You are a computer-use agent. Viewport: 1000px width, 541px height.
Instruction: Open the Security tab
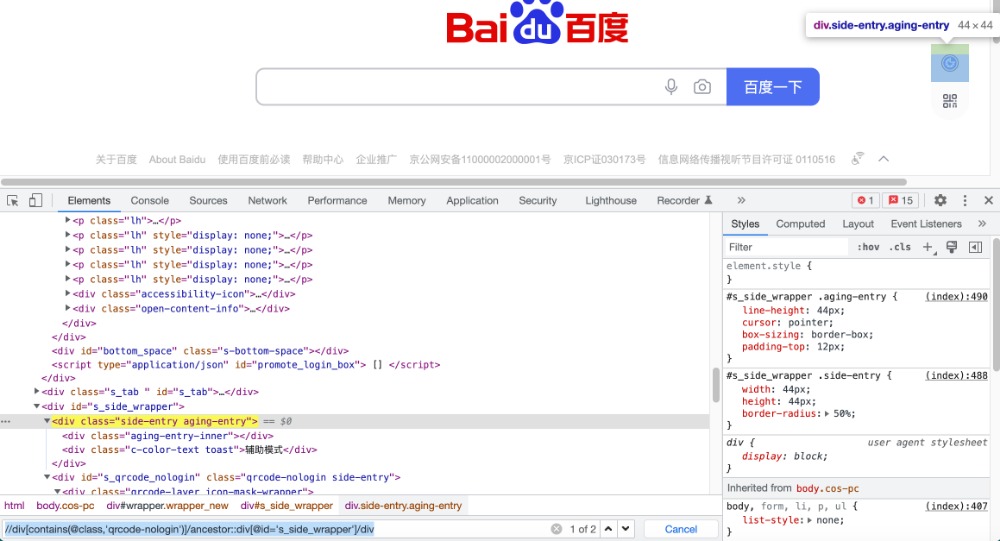coord(538,200)
